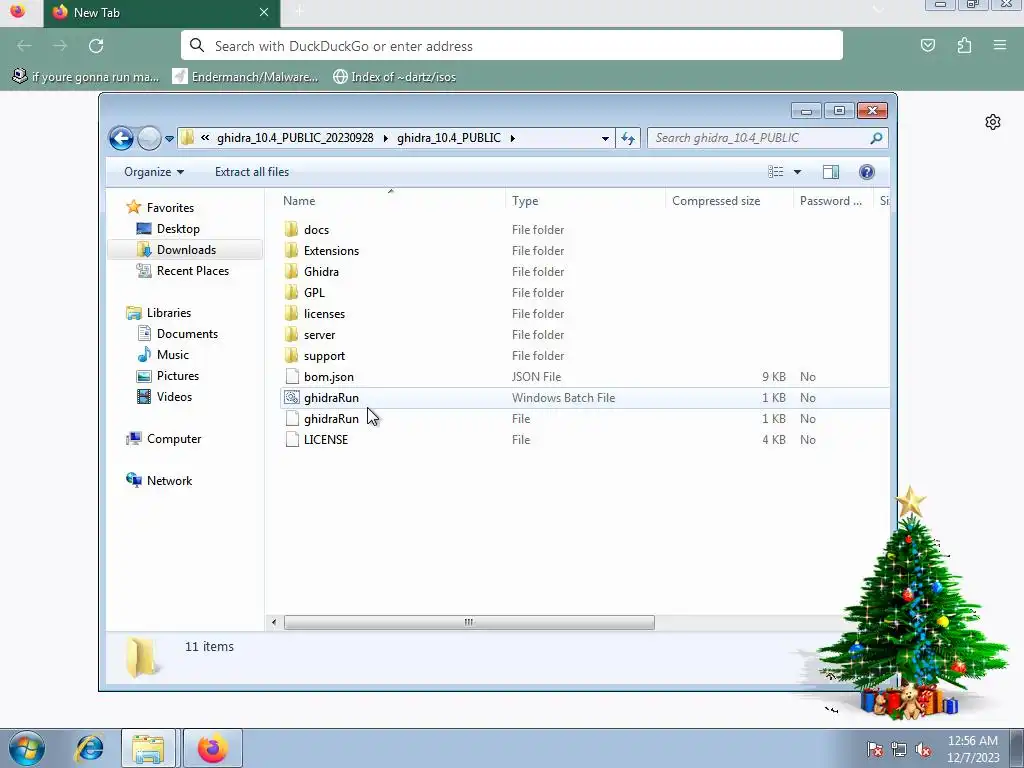Open the Index of ~dartz/isos bookmark

(394, 77)
